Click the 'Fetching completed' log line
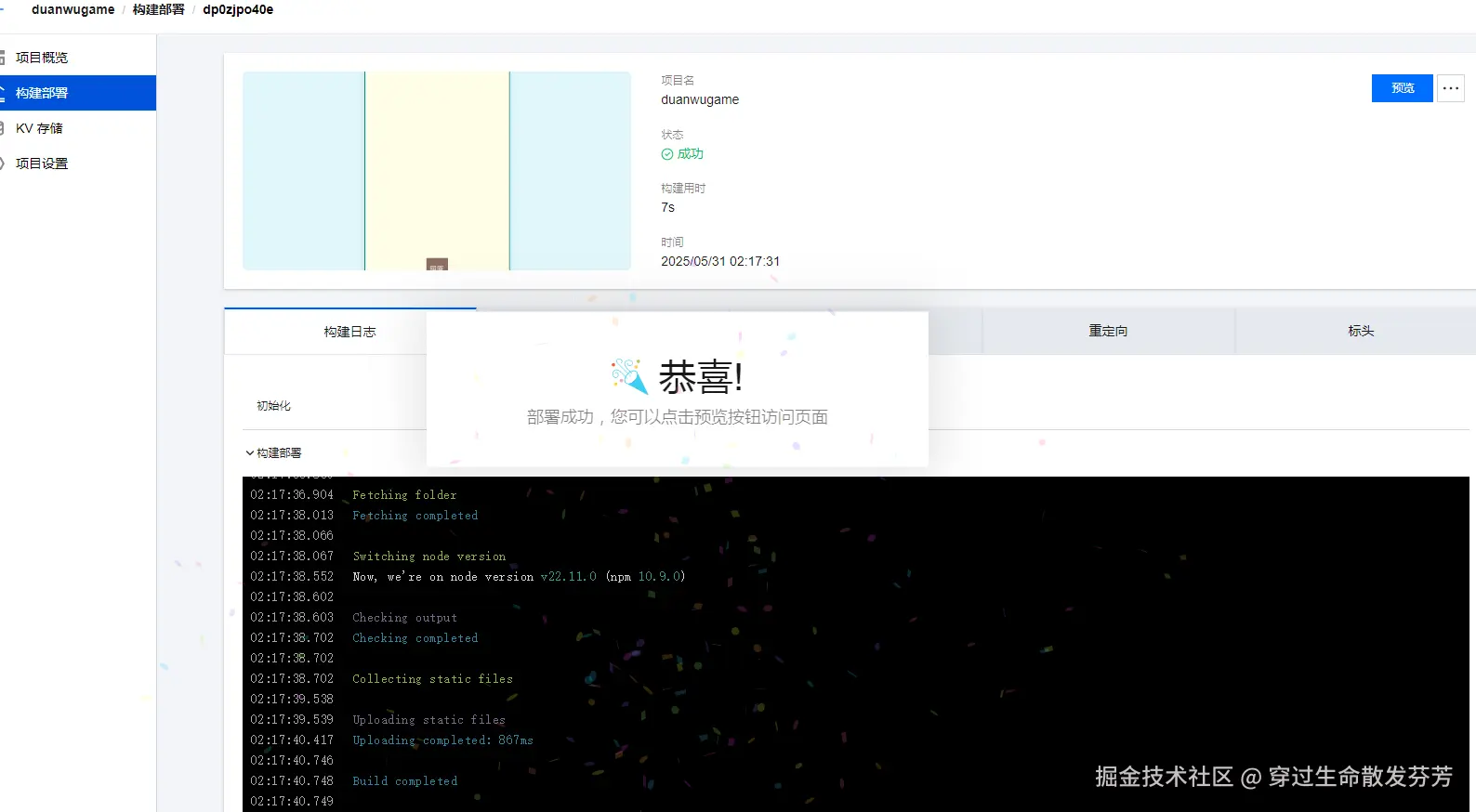Viewport: 1476px width, 812px height. click(415, 516)
